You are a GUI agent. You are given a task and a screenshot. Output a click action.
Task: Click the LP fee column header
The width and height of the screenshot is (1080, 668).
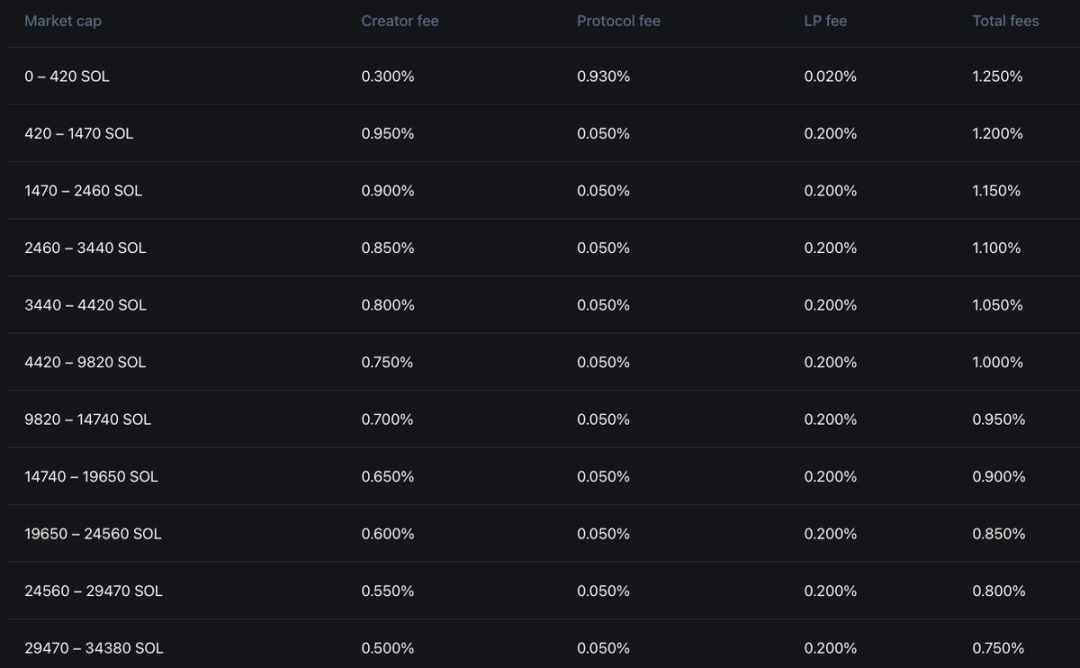[x=825, y=21]
